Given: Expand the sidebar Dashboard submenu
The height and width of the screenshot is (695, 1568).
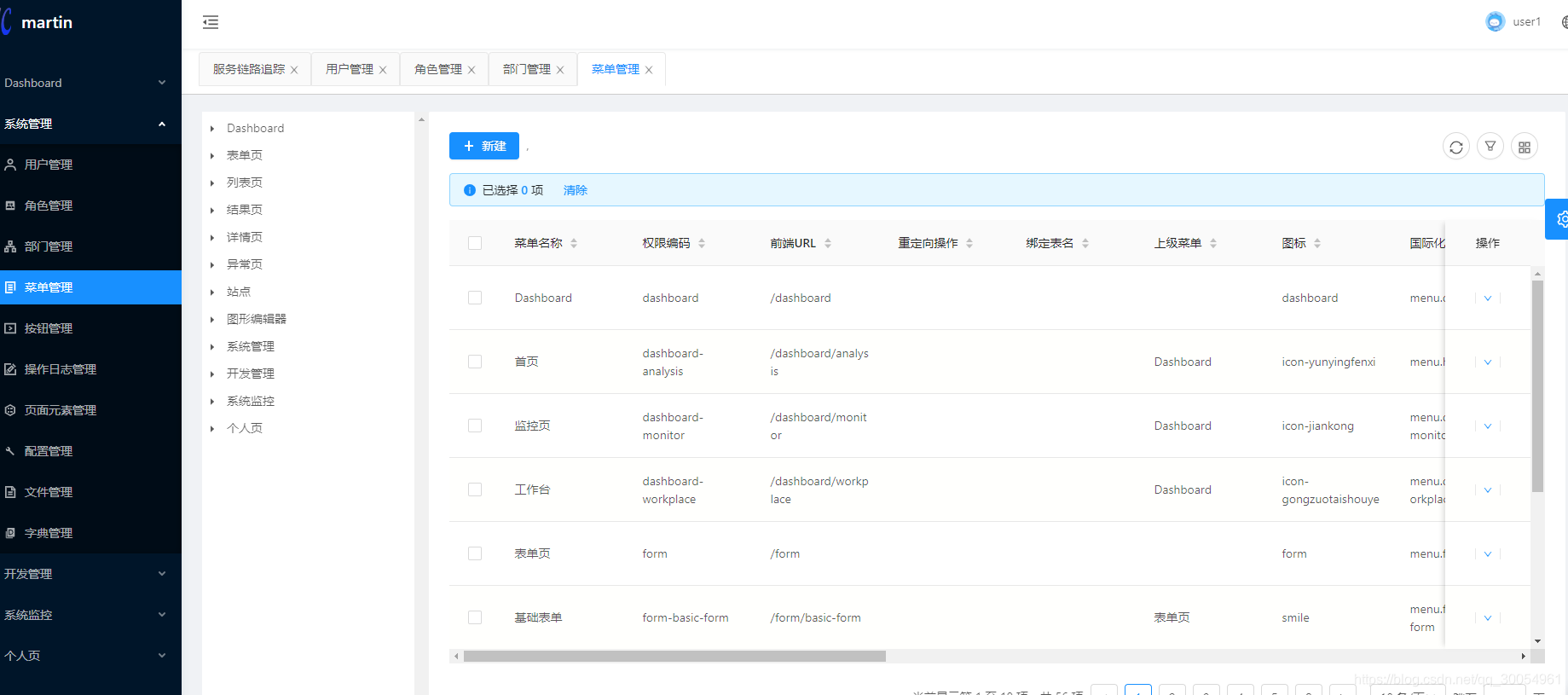Looking at the screenshot, I should pyautogui.click(x=90, y=83).
